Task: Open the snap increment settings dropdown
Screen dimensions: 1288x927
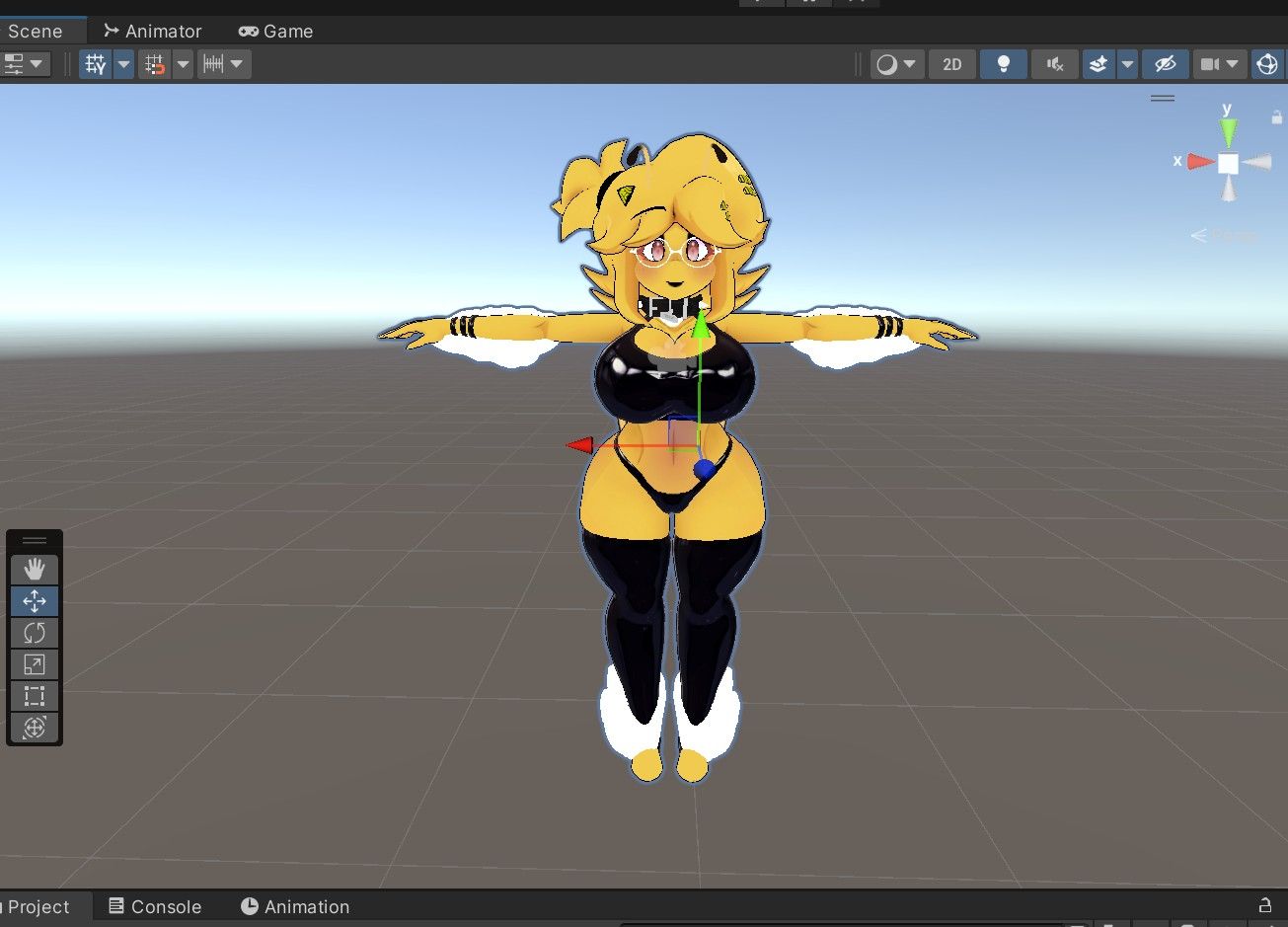Action: pos(224,64)
